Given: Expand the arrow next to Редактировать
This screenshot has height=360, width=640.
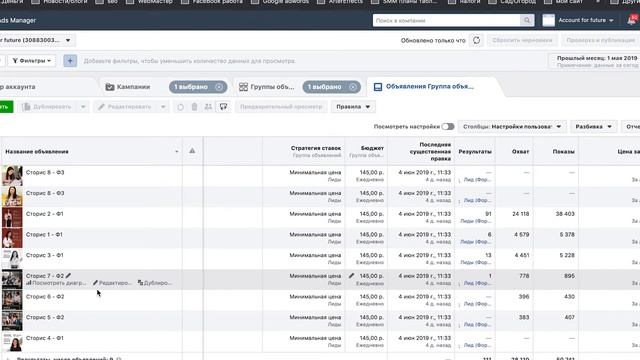Looking at the screenshot, I should point(163,107).
